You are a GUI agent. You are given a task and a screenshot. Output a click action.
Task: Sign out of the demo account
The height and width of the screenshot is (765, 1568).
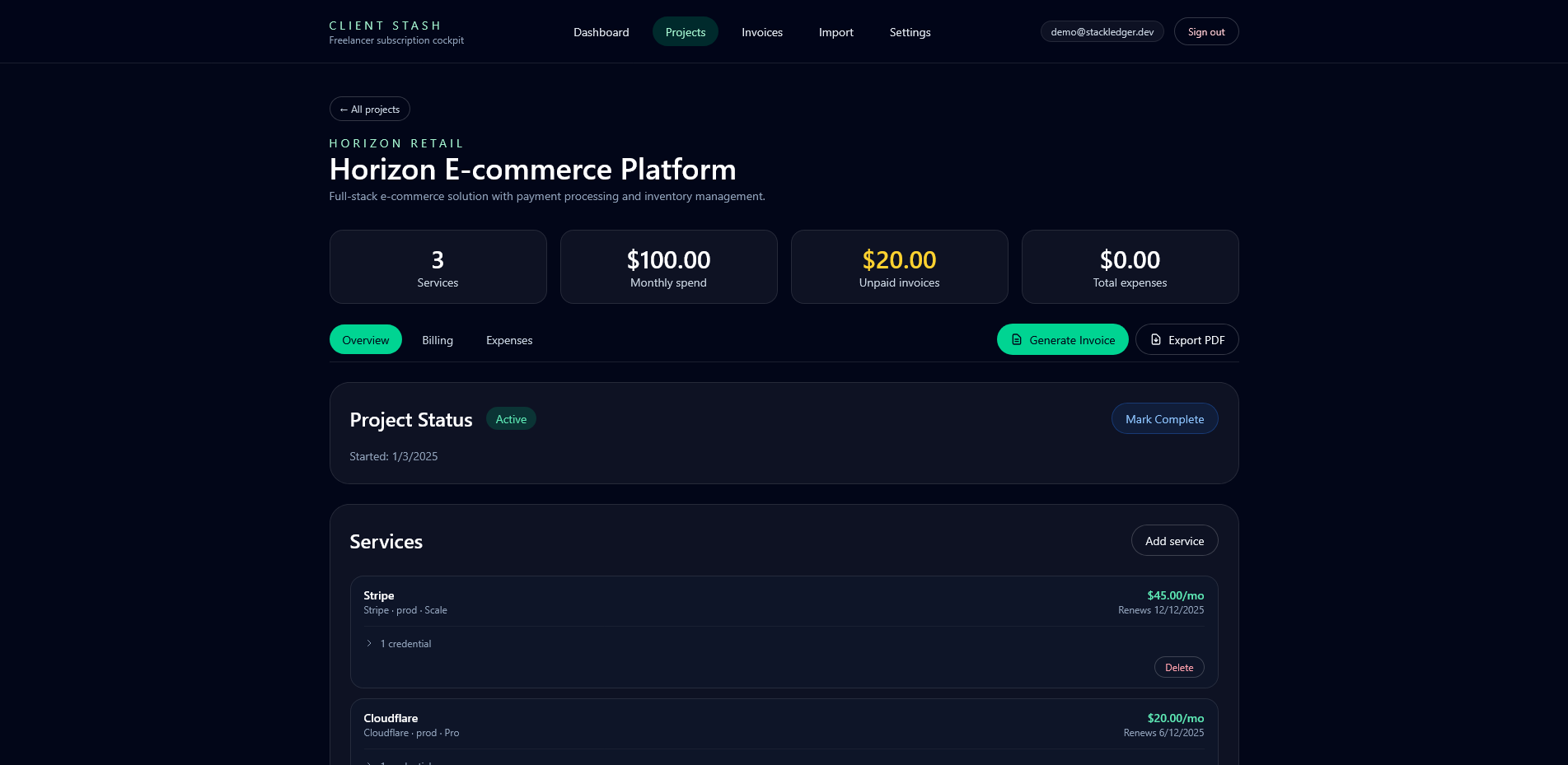point(1205,31)
